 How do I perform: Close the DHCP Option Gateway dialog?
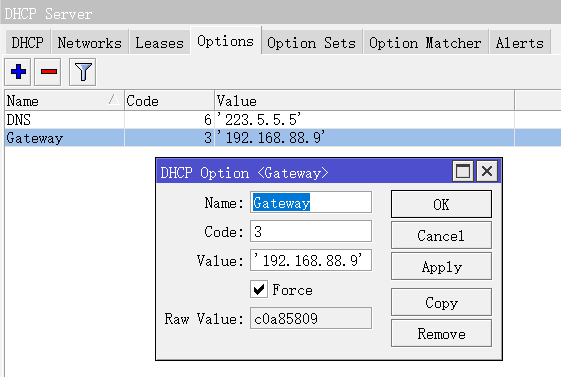click(x=487, y=171)
